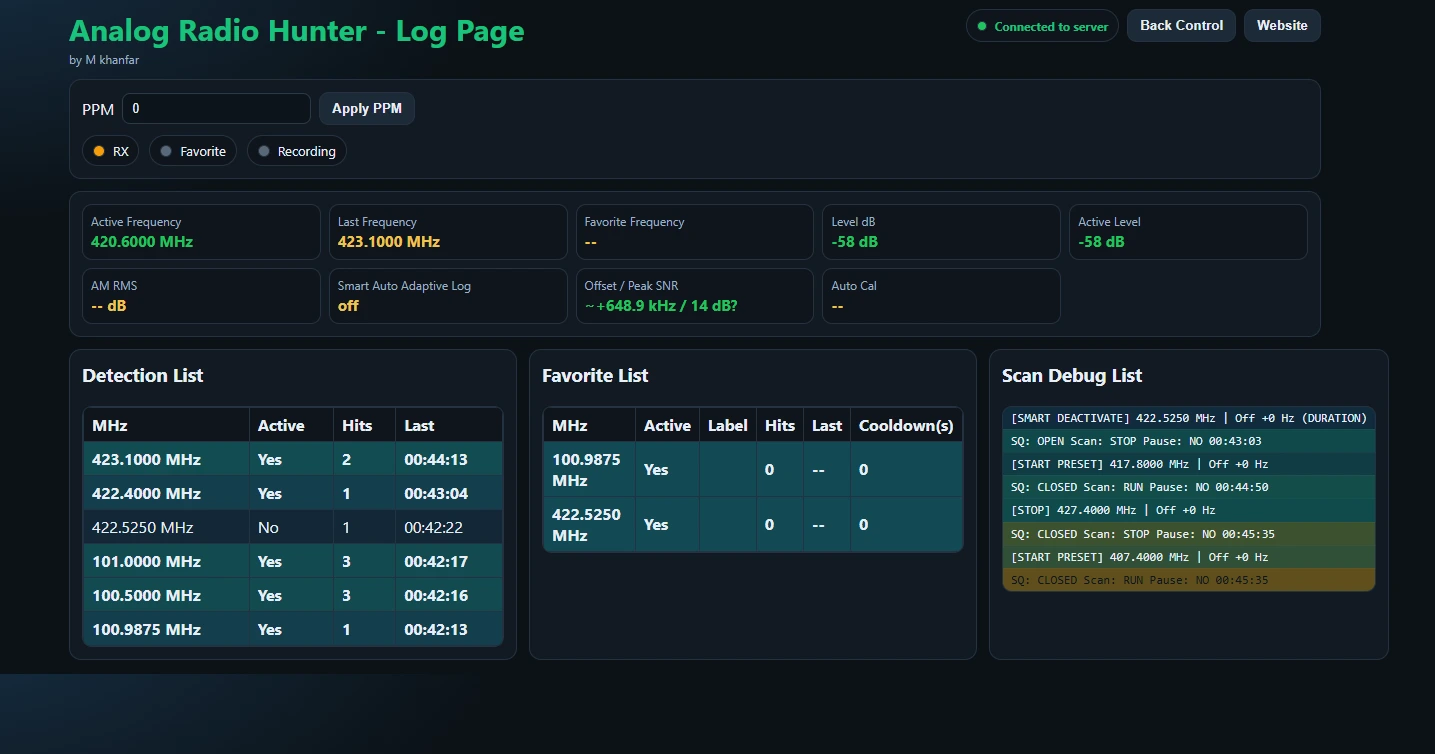Toggle the RX mode indicator pill

[110, 151]
